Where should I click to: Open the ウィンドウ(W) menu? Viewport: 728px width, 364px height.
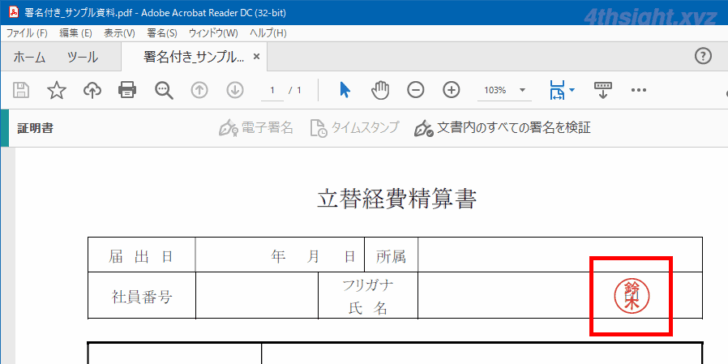point(213,33)
